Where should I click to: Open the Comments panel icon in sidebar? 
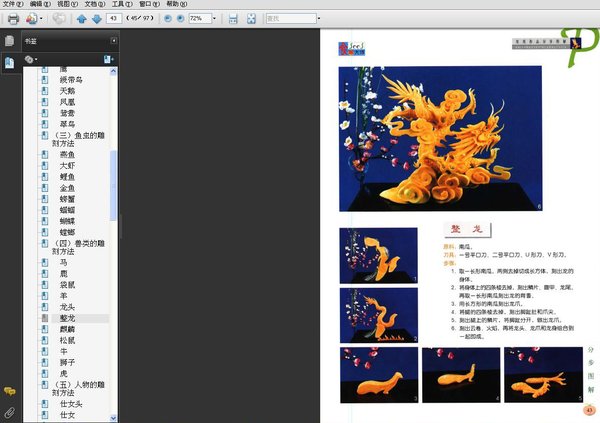(9, 390)
